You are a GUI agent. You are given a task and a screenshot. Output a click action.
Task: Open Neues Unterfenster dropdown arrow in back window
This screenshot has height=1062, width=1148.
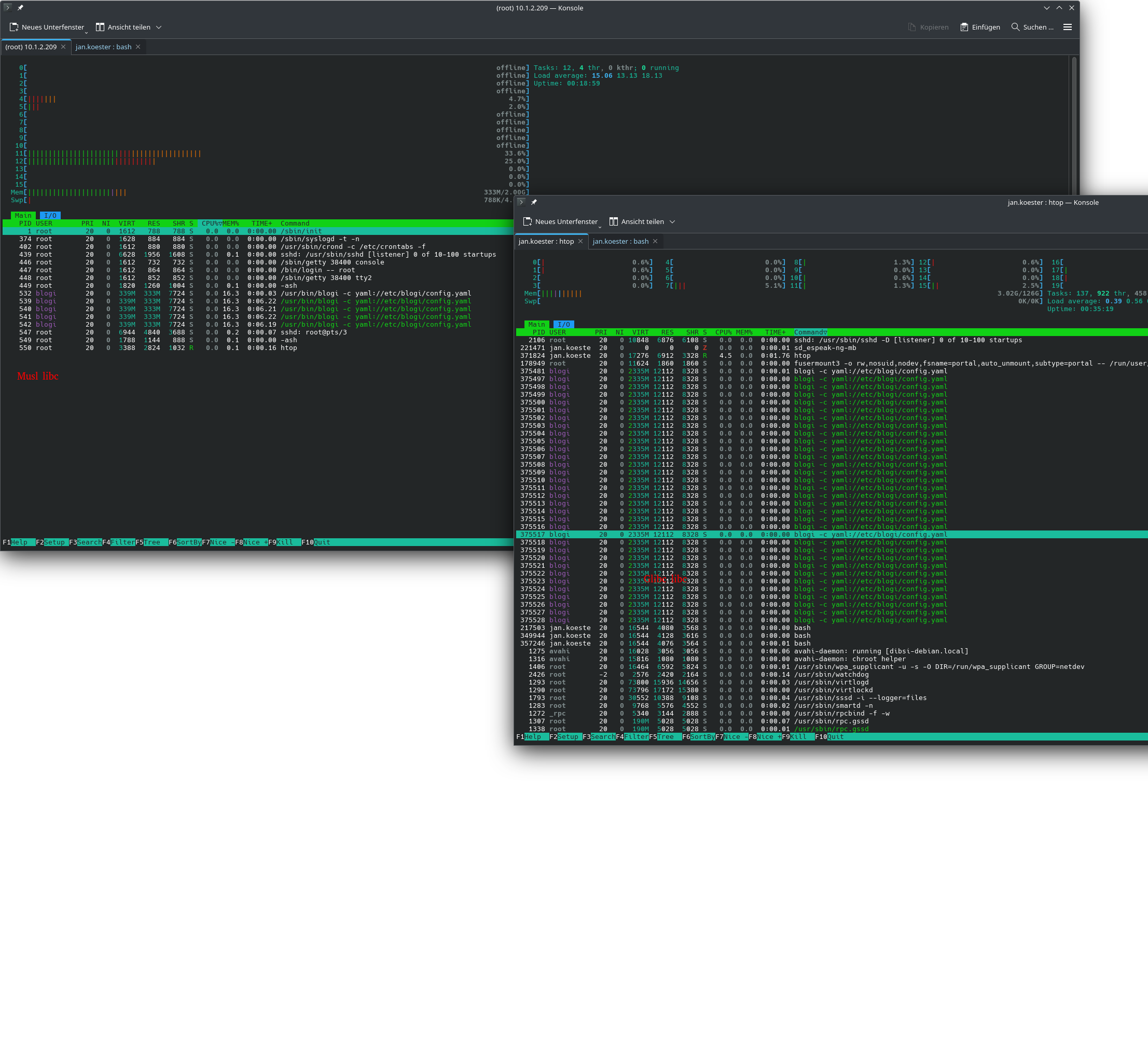tap(86, 32)
